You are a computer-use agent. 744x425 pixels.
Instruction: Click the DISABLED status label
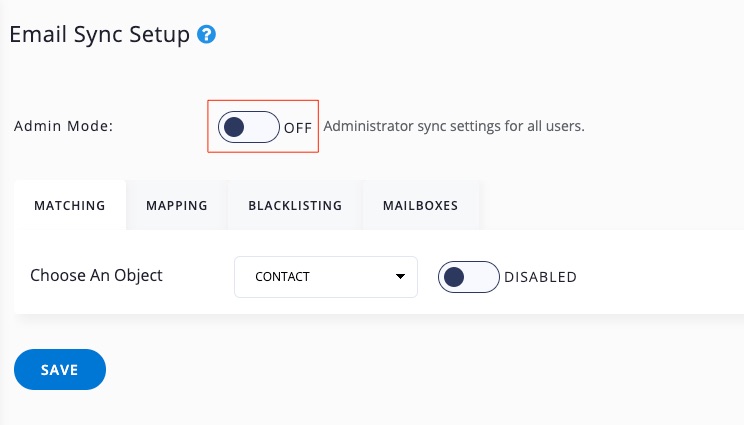click(540, 277)
